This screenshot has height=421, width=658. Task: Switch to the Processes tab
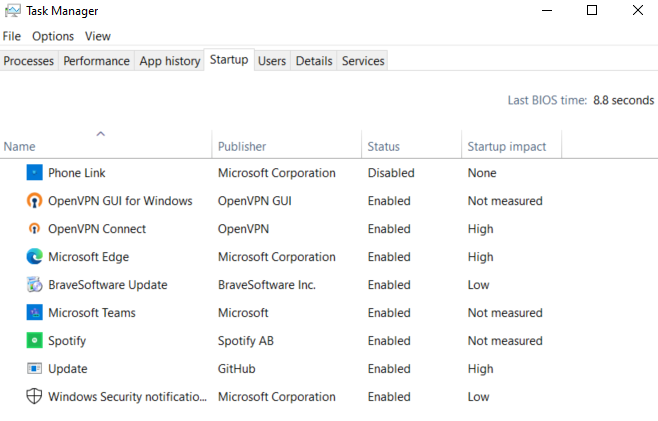click(29, 61)
